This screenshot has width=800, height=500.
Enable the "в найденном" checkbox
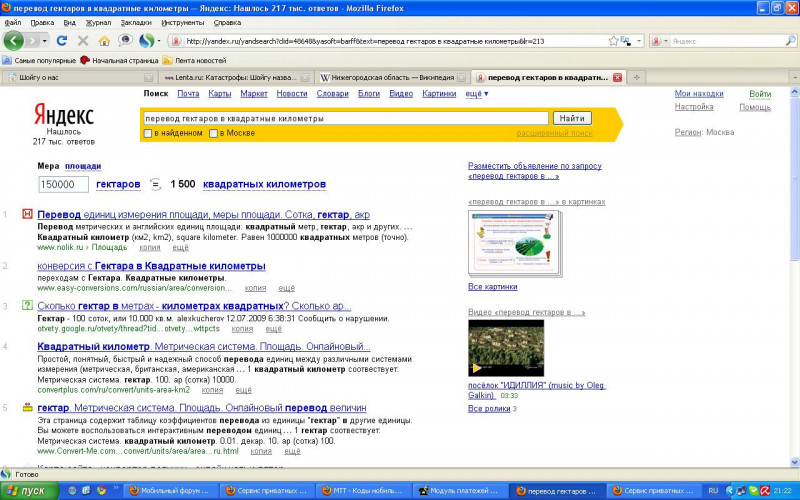point(148,133)
